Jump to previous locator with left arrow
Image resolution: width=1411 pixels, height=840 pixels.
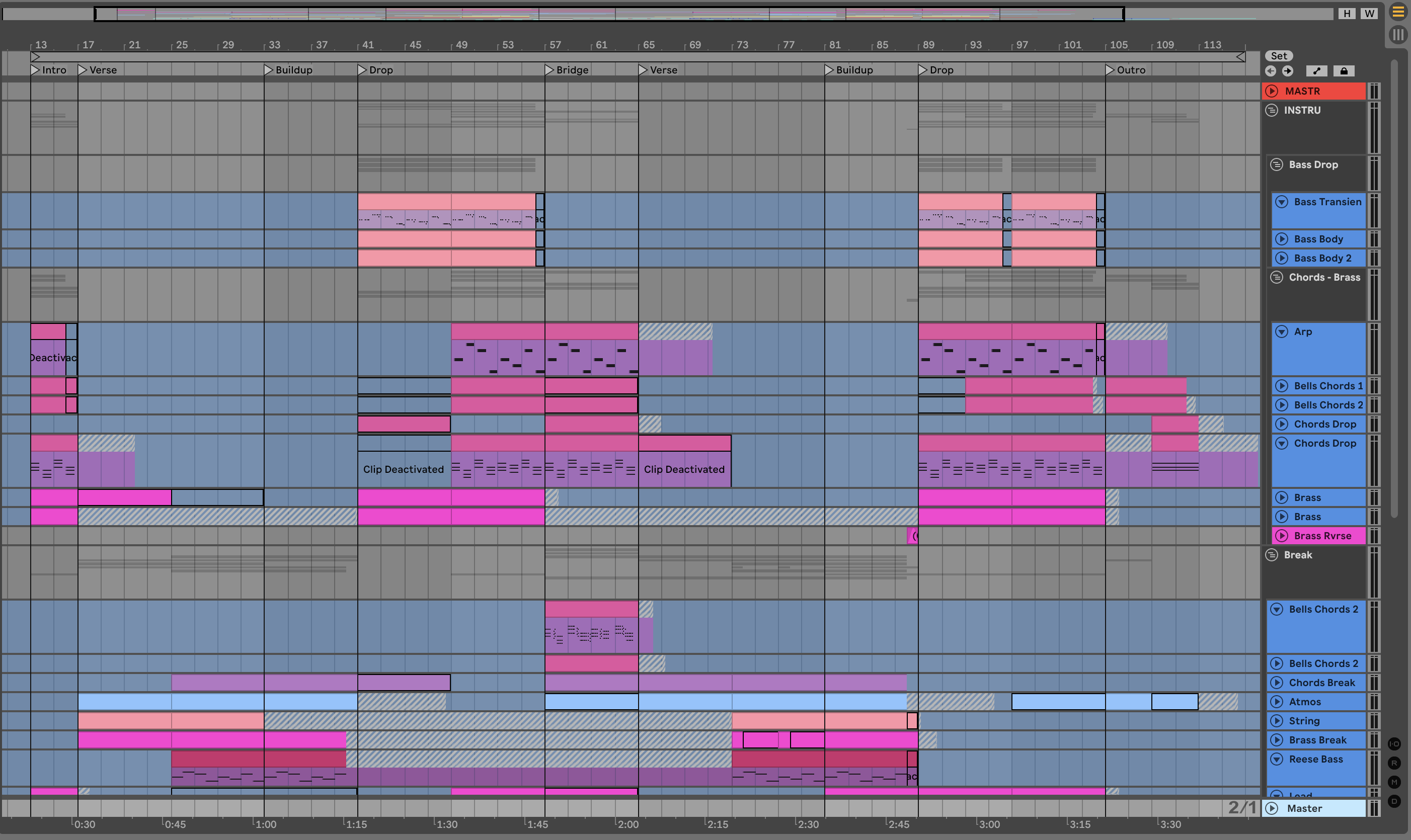point(1271,71)
